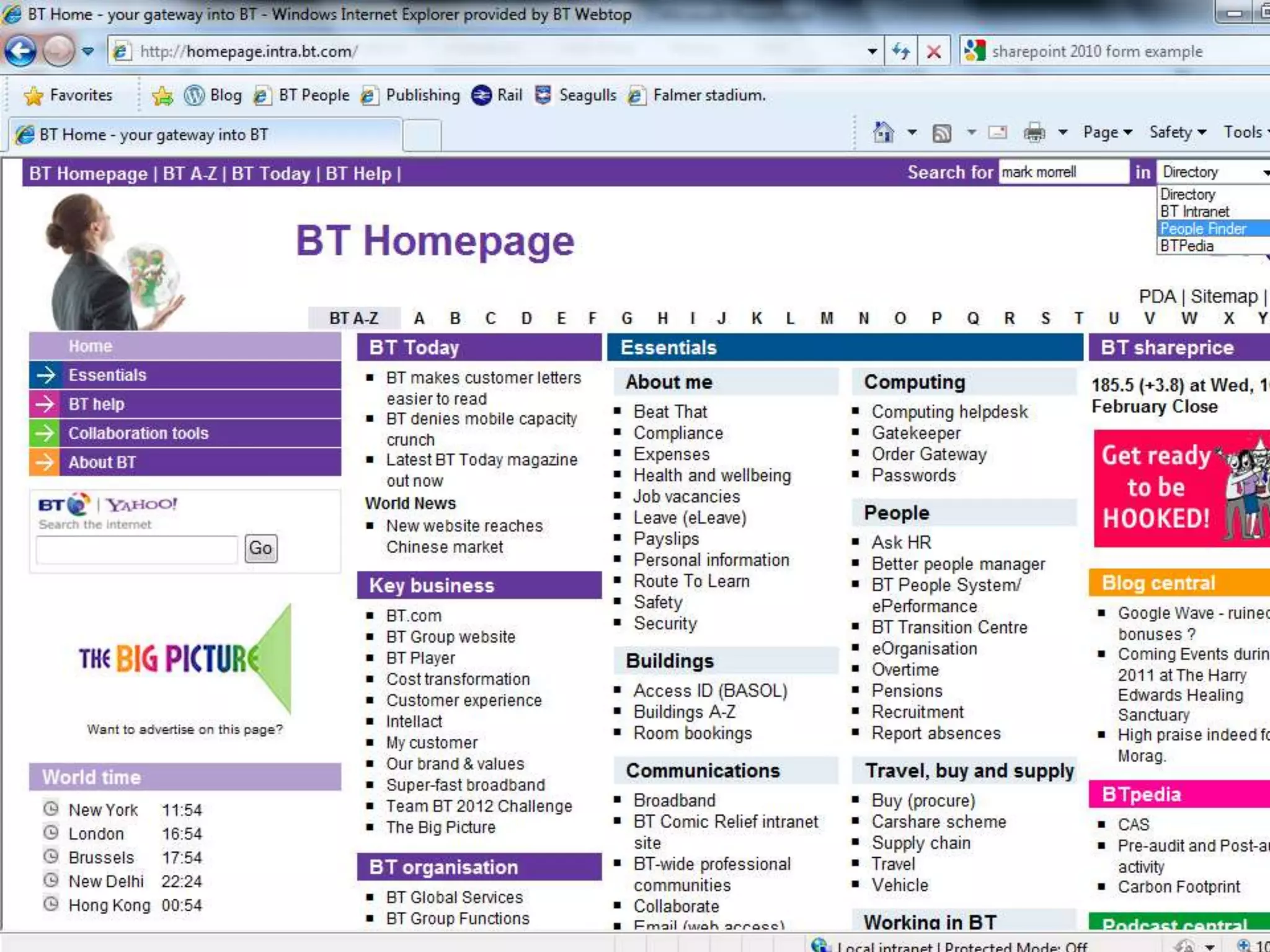Open the Safety menu
The image size is (1270, 952).
pos(1178,132)
